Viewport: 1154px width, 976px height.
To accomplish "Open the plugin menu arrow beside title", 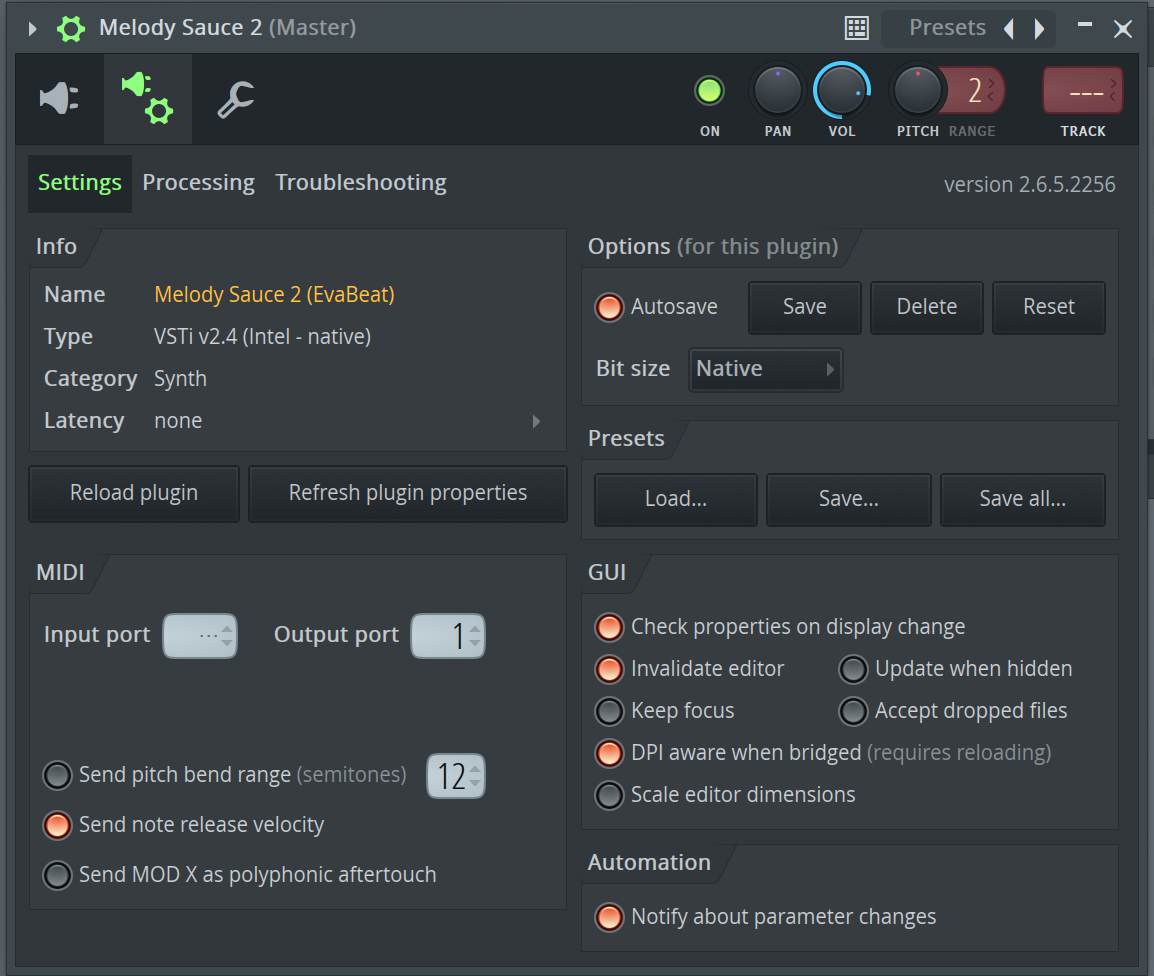I will [32, 29].
